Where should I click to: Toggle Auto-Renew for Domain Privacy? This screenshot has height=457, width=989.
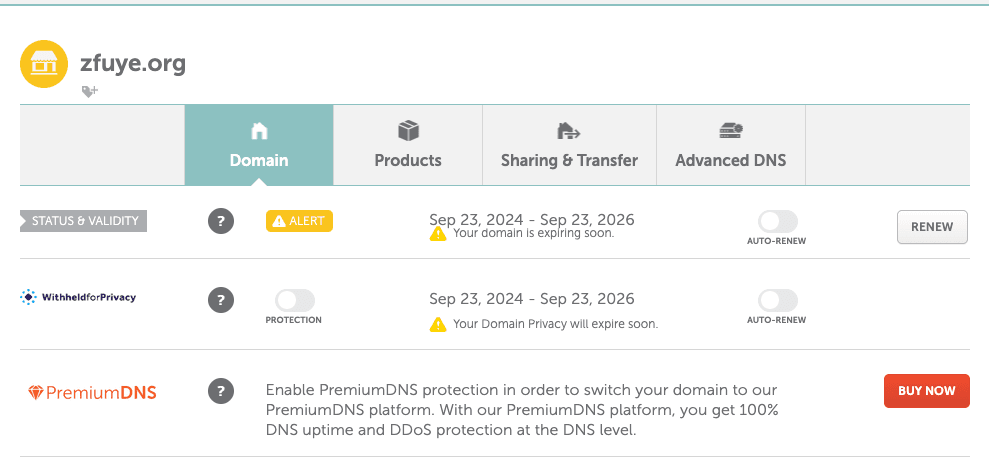777,300
